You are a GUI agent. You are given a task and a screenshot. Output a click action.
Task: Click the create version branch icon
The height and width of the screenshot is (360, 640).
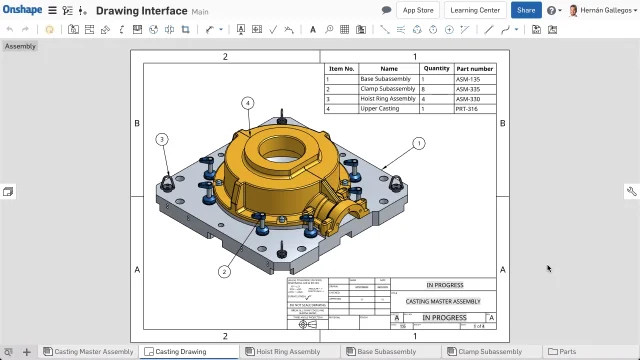point(82,11)
